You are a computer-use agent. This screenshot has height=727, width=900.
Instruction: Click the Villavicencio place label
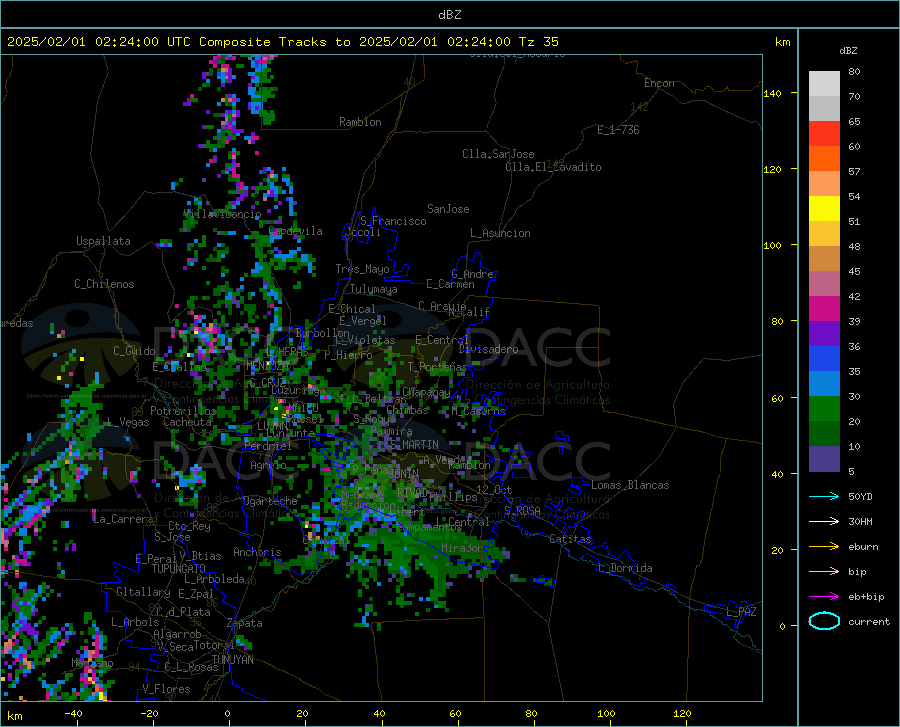(x=222, y=214)
